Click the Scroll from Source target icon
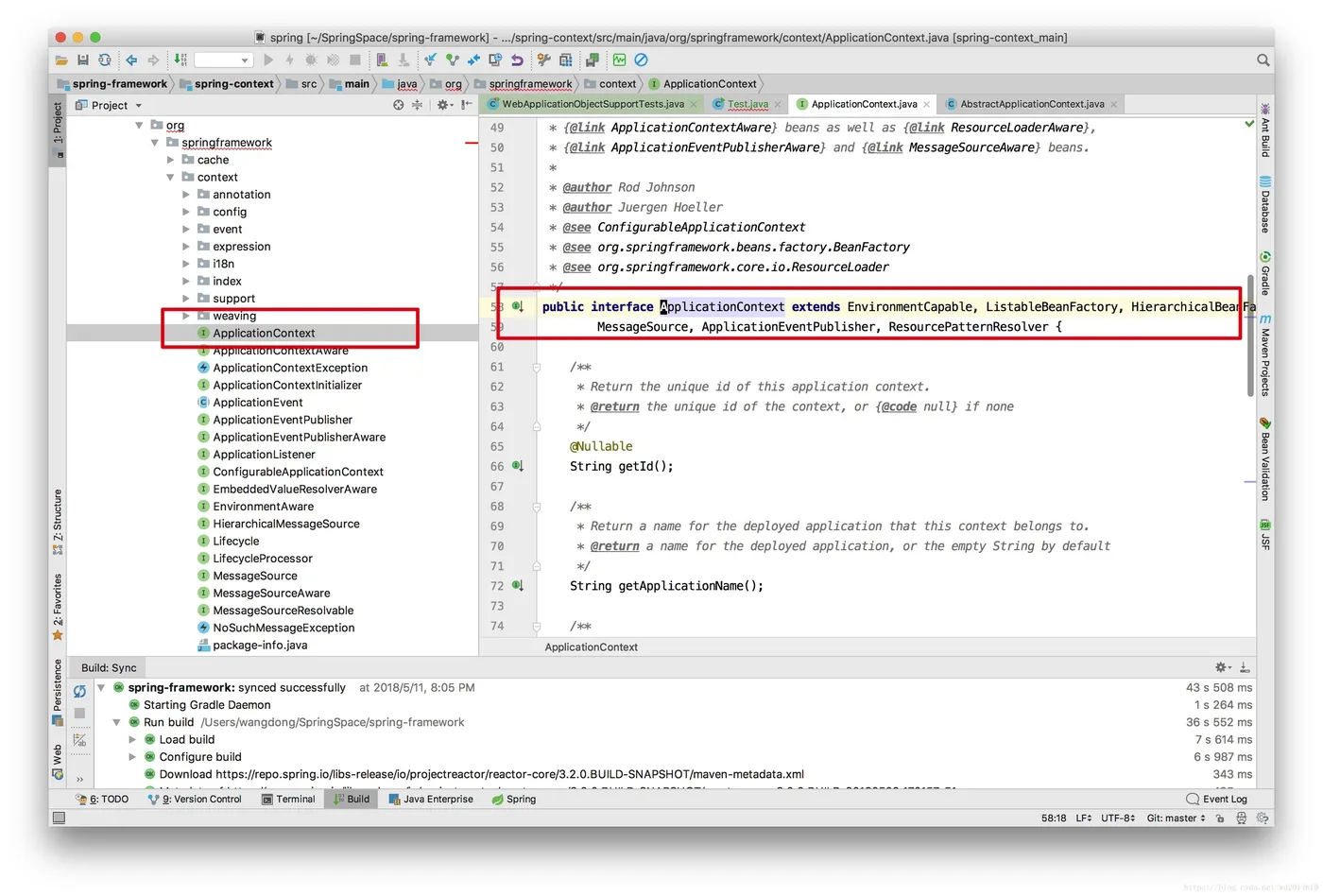 coord(399,105)
